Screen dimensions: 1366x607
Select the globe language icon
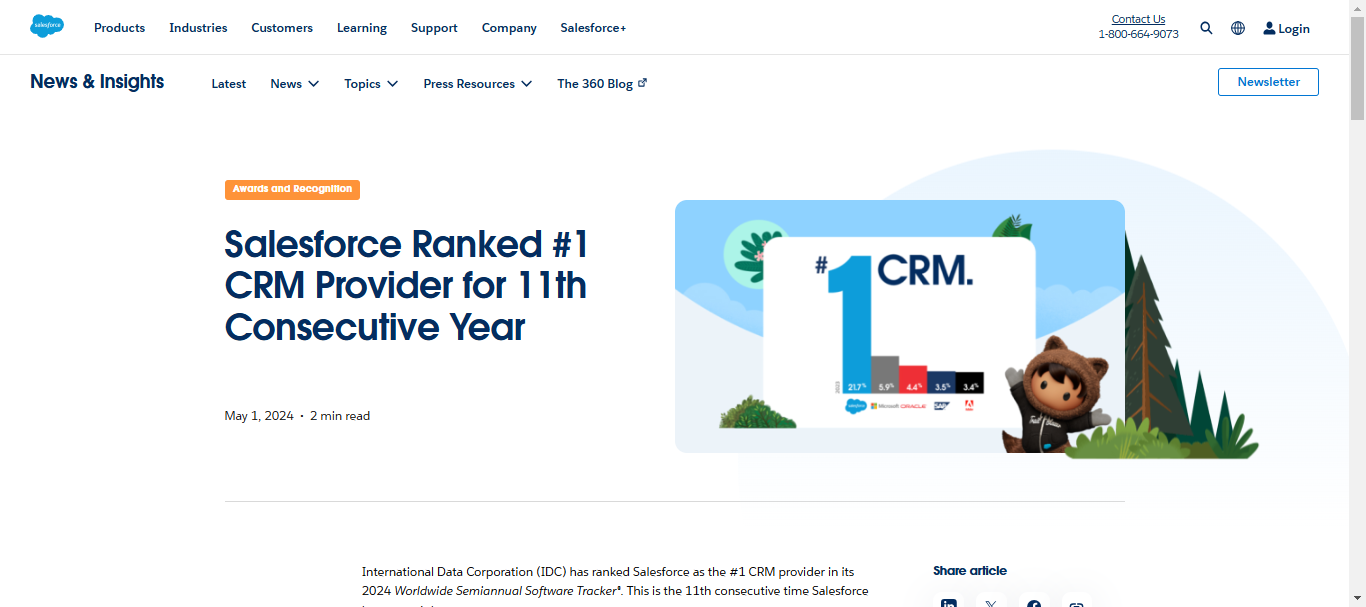click(1238, 27)
